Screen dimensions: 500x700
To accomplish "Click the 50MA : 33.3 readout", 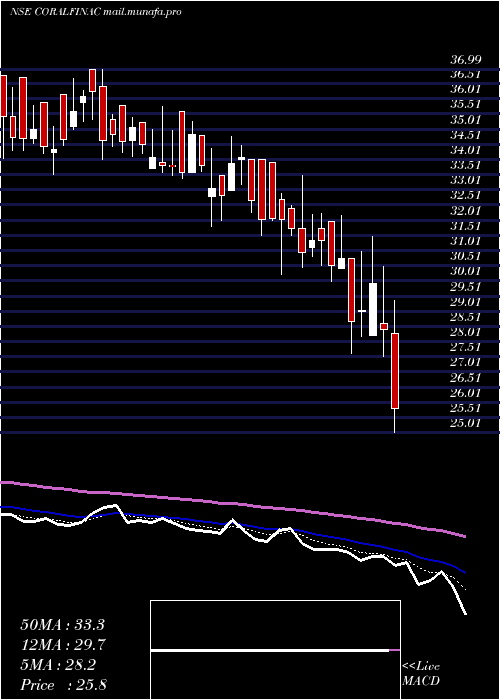I will click(x=62, y=625).
